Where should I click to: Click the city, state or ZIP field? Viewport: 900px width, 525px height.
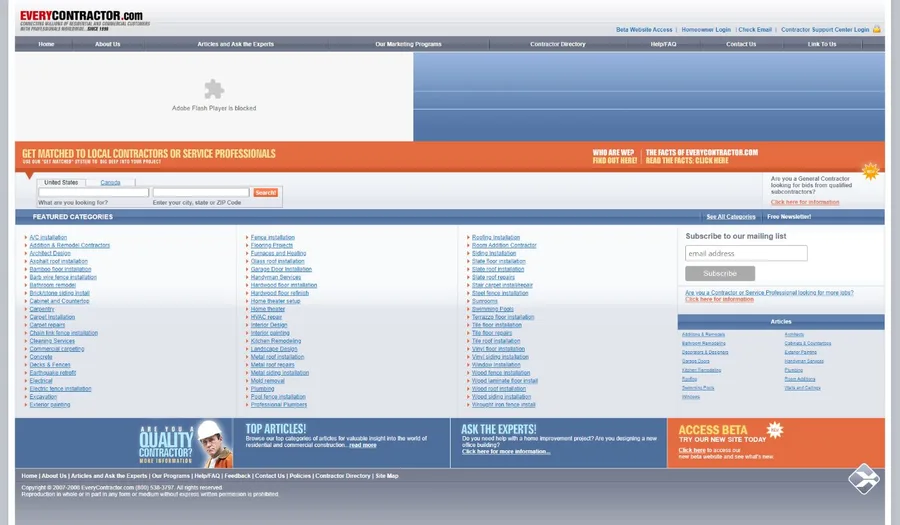201,192
